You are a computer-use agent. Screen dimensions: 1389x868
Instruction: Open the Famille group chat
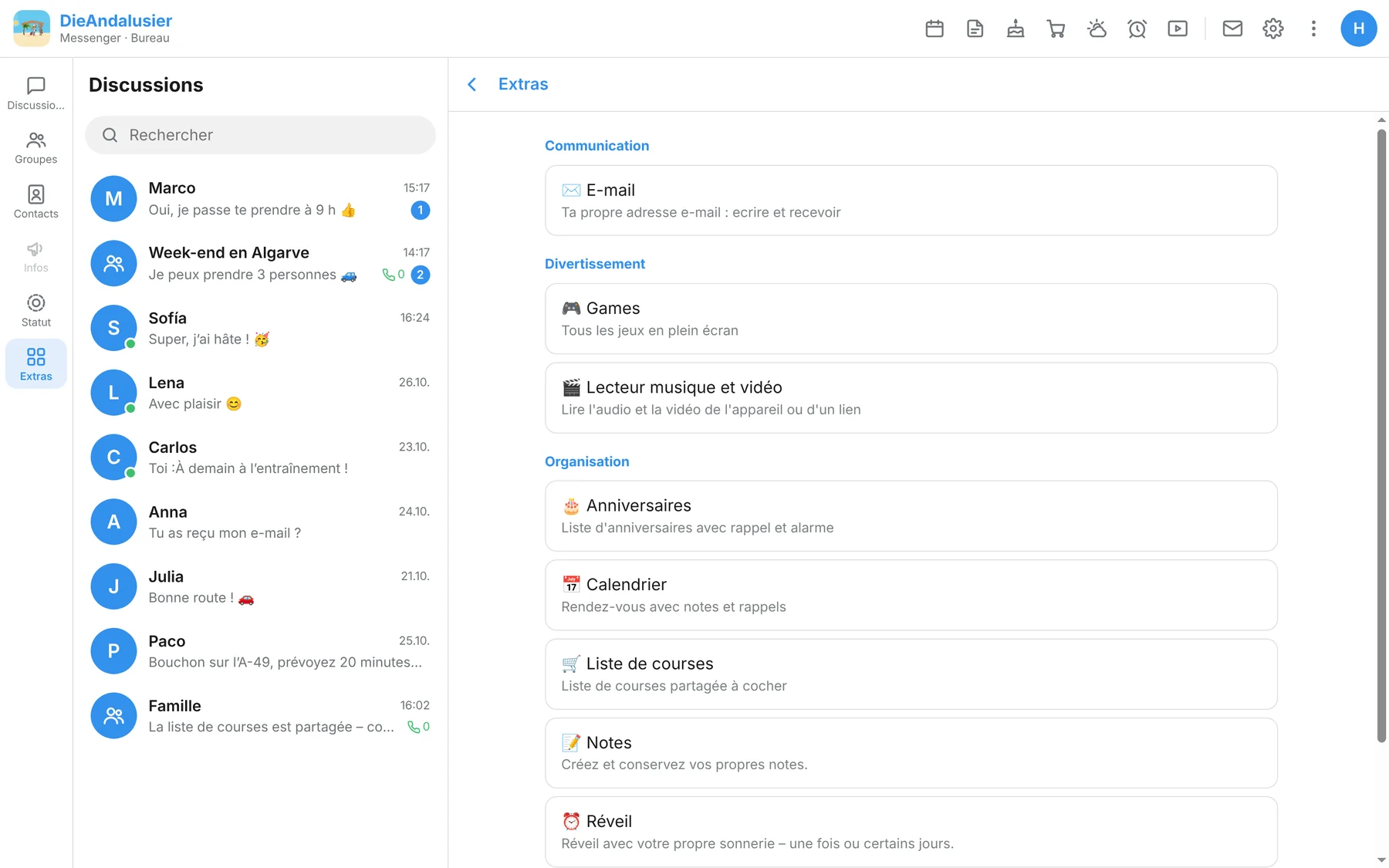coord(260,716)
